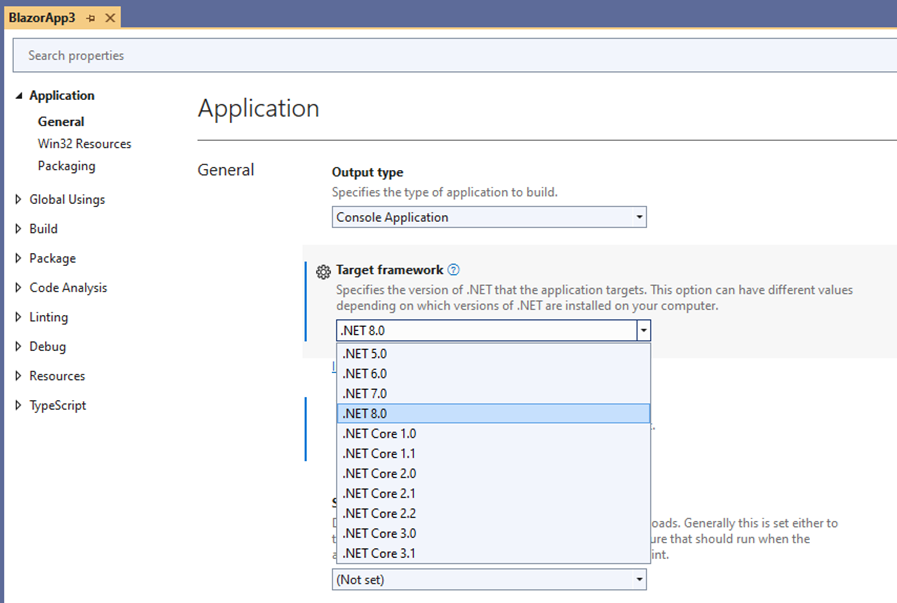Select .NET Core 3.1 from the framework list

pyautogui.click(x=378, y=553)
